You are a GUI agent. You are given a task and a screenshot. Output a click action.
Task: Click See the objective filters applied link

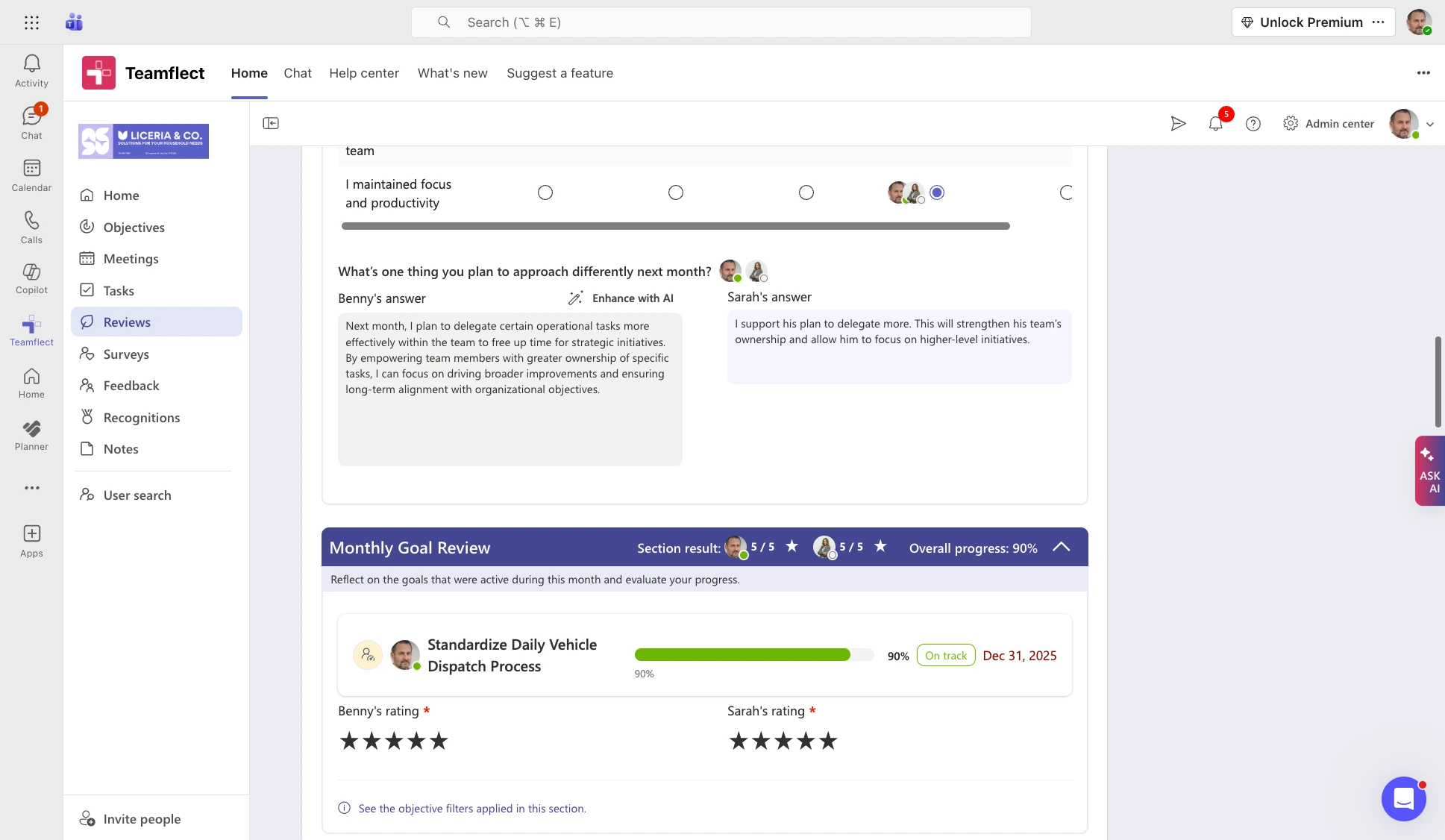click(471, 808)
